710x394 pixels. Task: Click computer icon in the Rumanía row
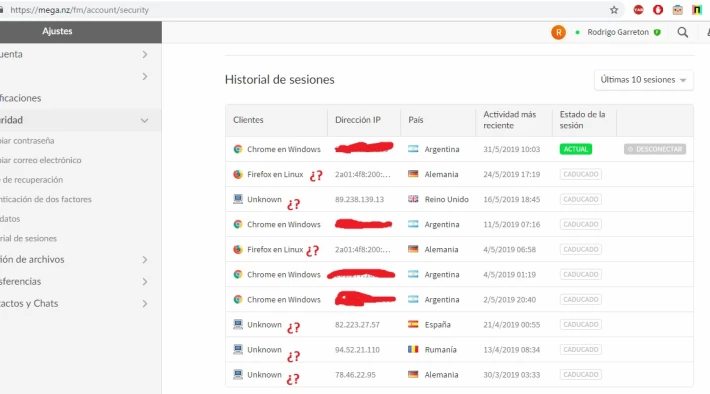pyautogui.click(x=238, y=349)
